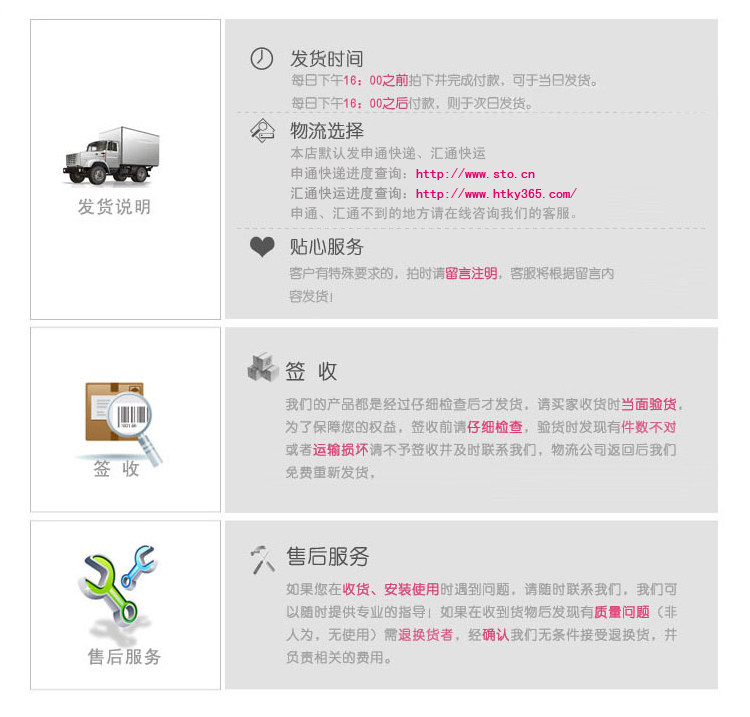Screen dimensions: 750x717
Task: Click the 发货说明 label under truck
Action: [114, 208]
